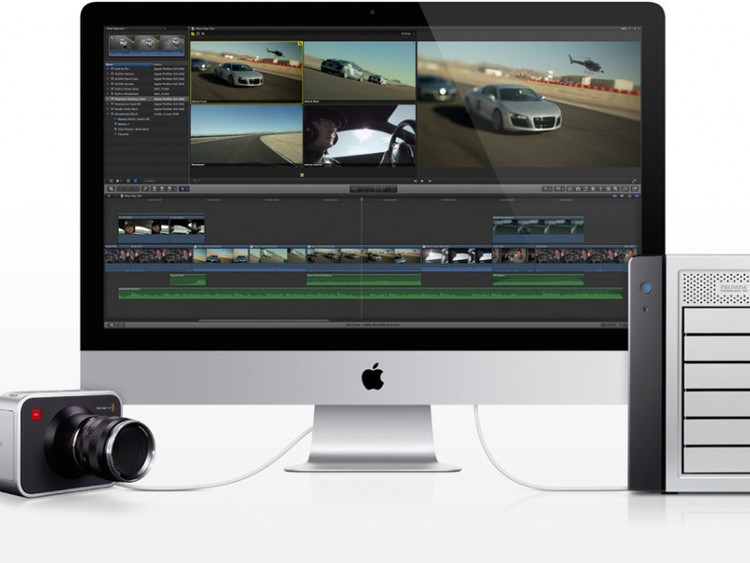Open the Photos browser camera icon
This screenshot has height=563, width=750.
(x=578, y=189)
